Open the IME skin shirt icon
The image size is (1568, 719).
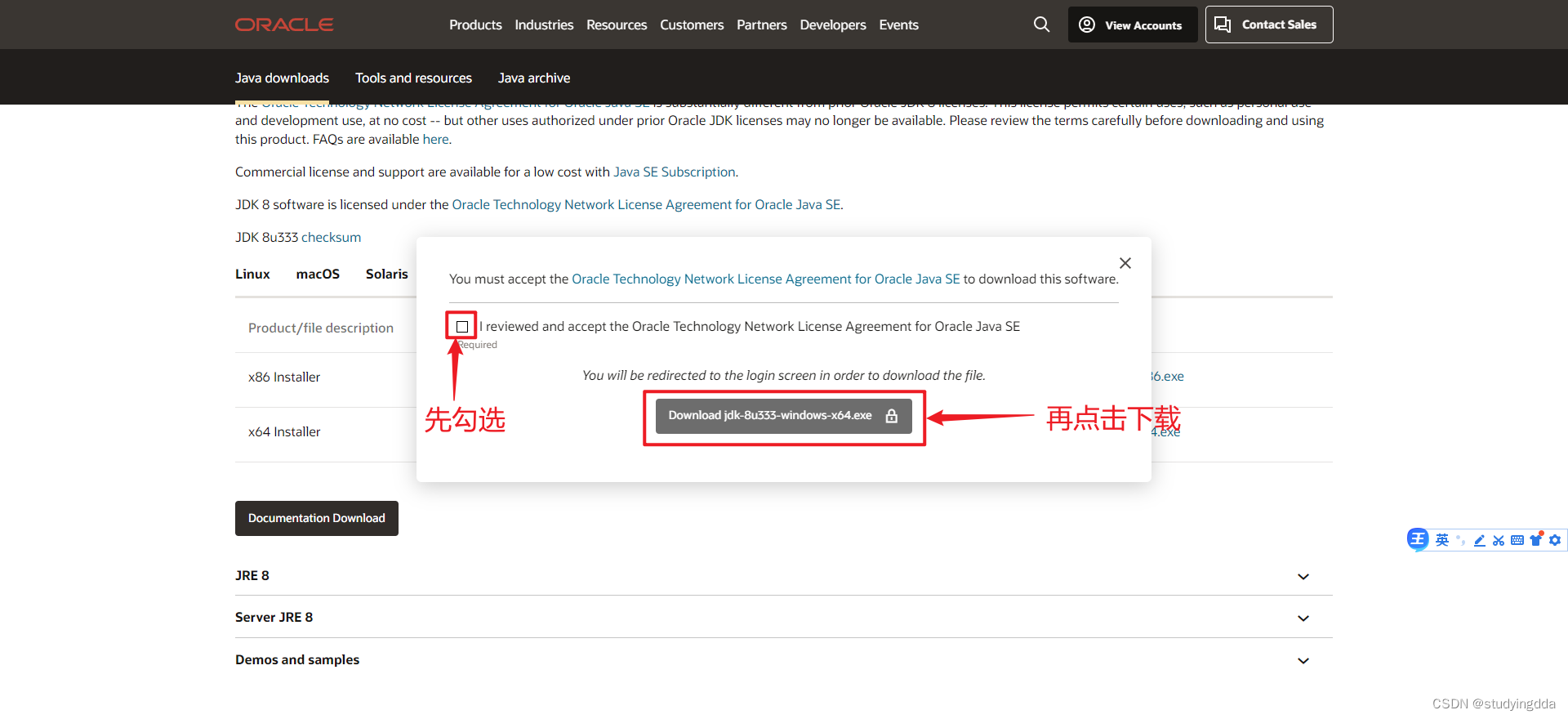coord(1536,539)
